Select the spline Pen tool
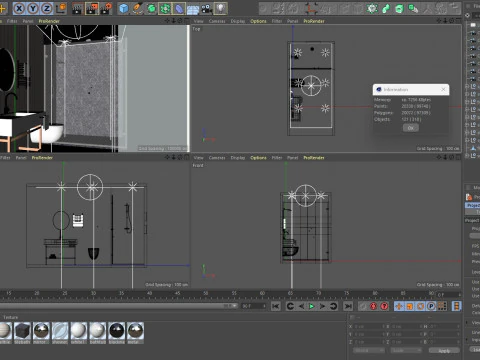Screen dimensions: 480x360 (137, 8)
